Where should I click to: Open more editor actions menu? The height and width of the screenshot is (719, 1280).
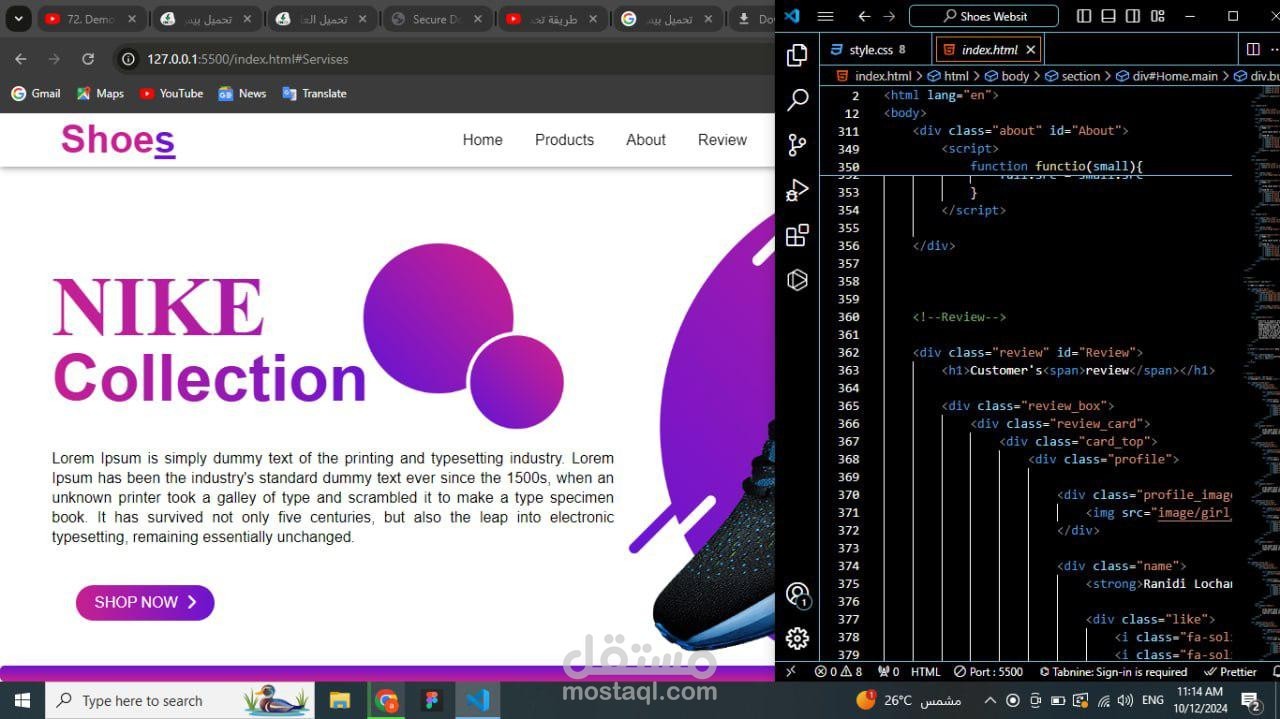coord(1274,49)
